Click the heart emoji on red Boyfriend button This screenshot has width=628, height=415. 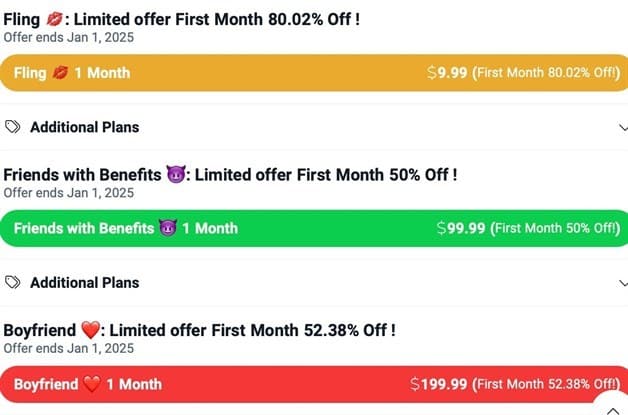[92, 384]
